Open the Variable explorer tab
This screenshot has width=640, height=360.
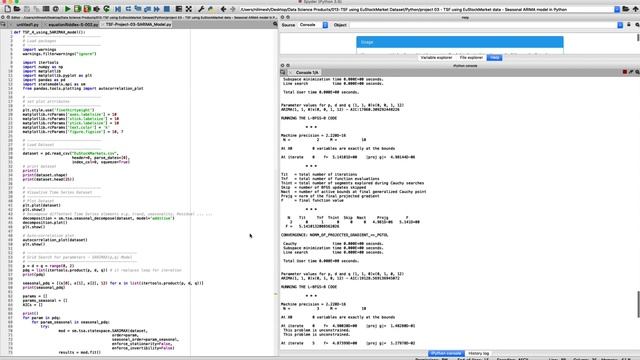(436, 58)
